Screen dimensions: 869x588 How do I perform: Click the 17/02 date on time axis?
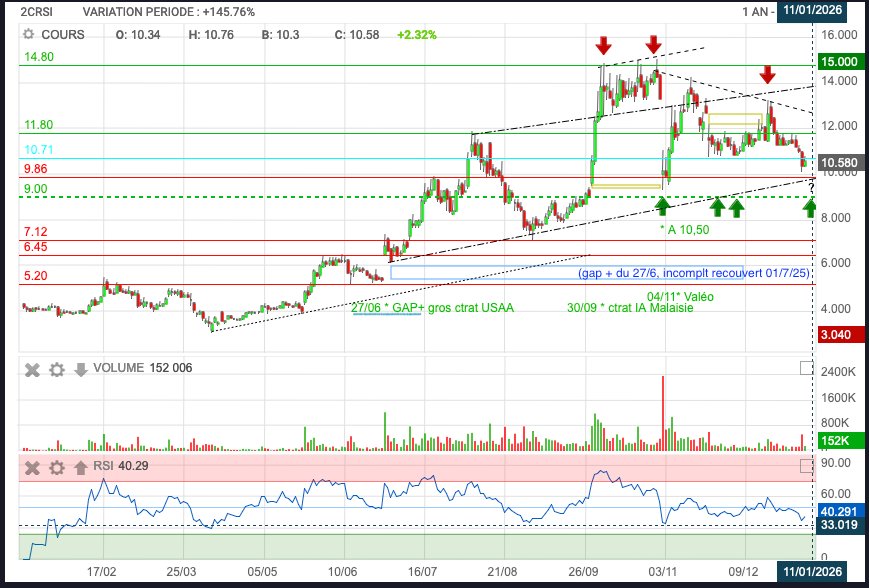[102, 571]
